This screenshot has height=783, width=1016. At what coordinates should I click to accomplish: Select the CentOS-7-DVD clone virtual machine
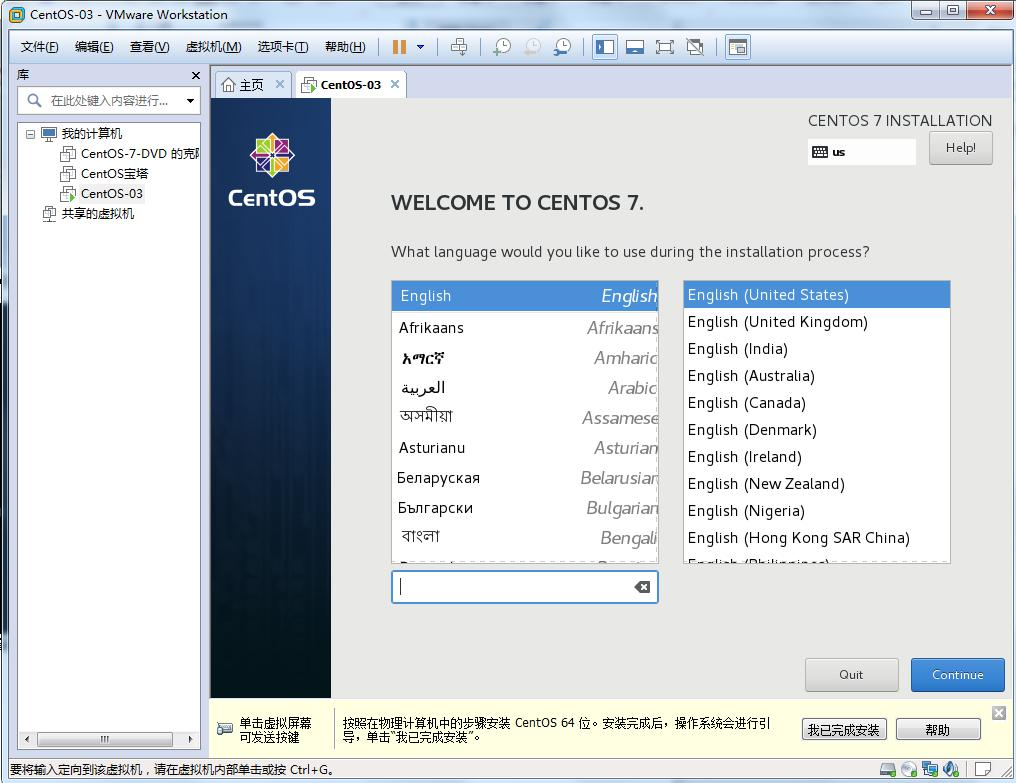coord(139,154)
